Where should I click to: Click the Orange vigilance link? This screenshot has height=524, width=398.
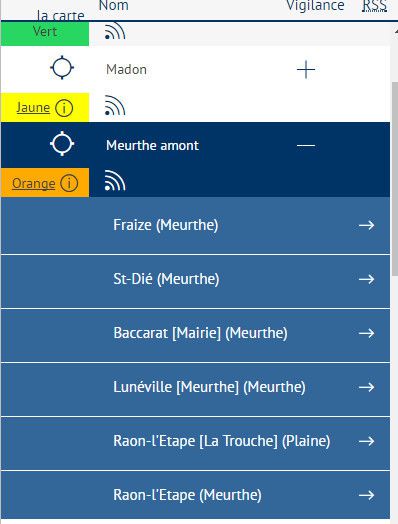(x=33, y=183)
